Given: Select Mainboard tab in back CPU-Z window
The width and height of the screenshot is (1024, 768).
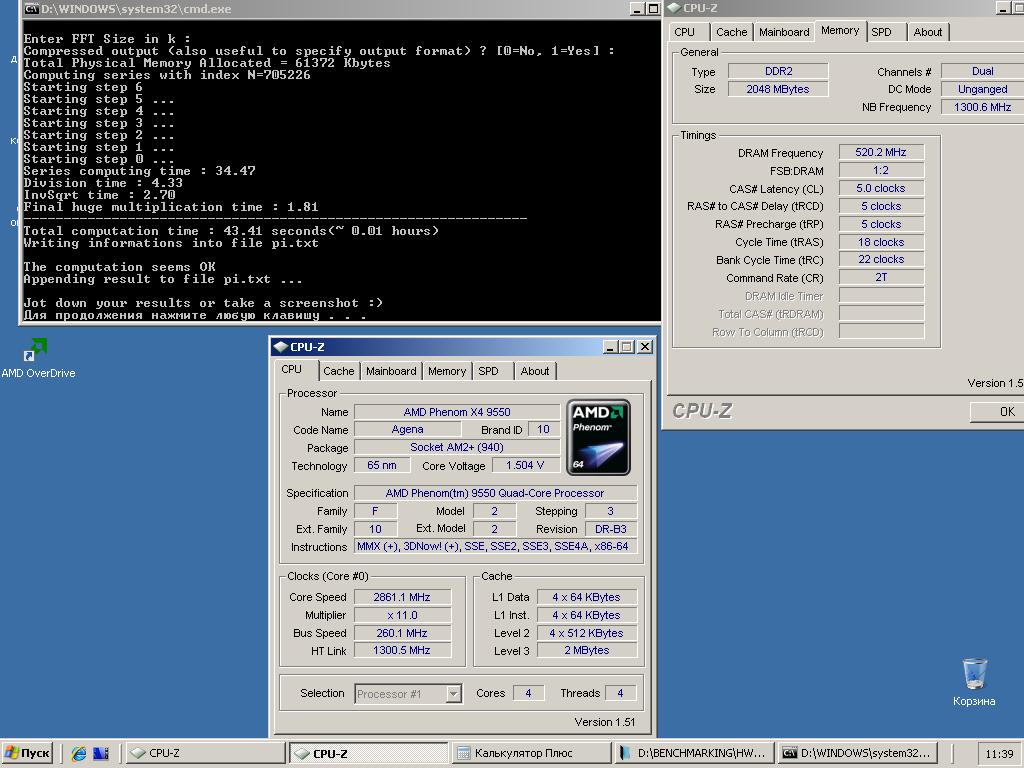Looking at the screenshot, I should pos(784,32).
